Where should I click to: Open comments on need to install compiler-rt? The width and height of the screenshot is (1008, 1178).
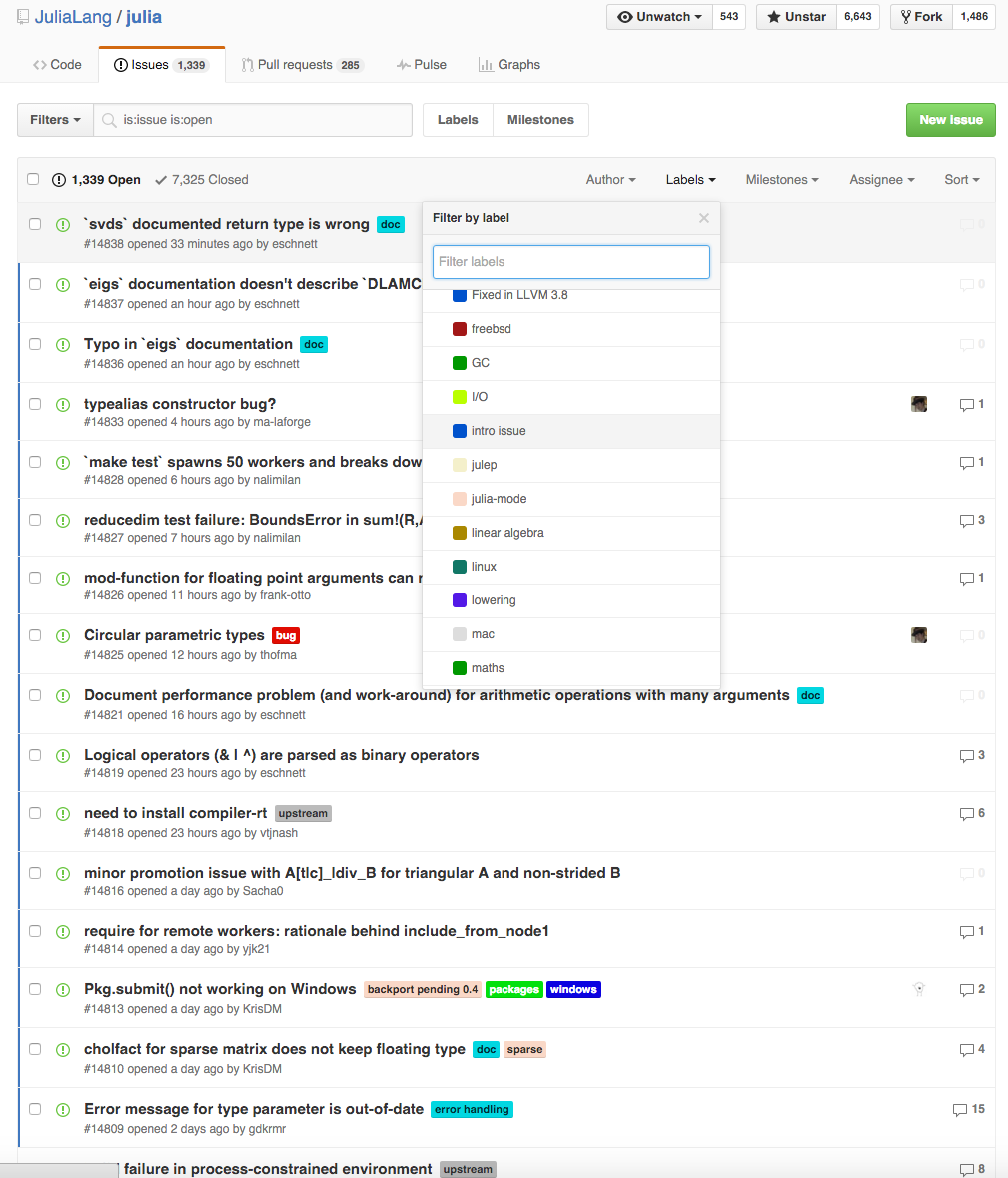[972, 813]
